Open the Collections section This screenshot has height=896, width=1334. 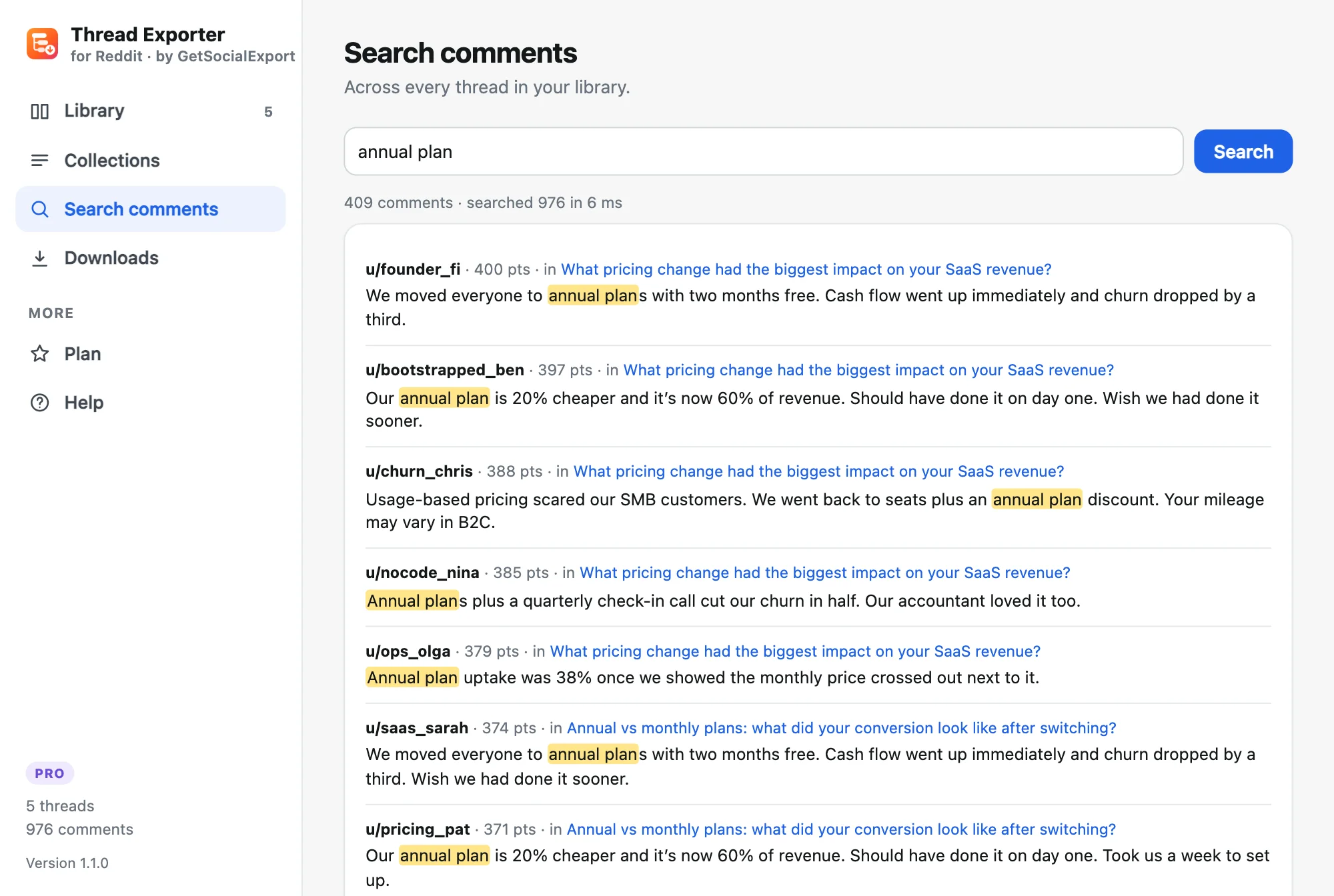(x=151, y=161)
